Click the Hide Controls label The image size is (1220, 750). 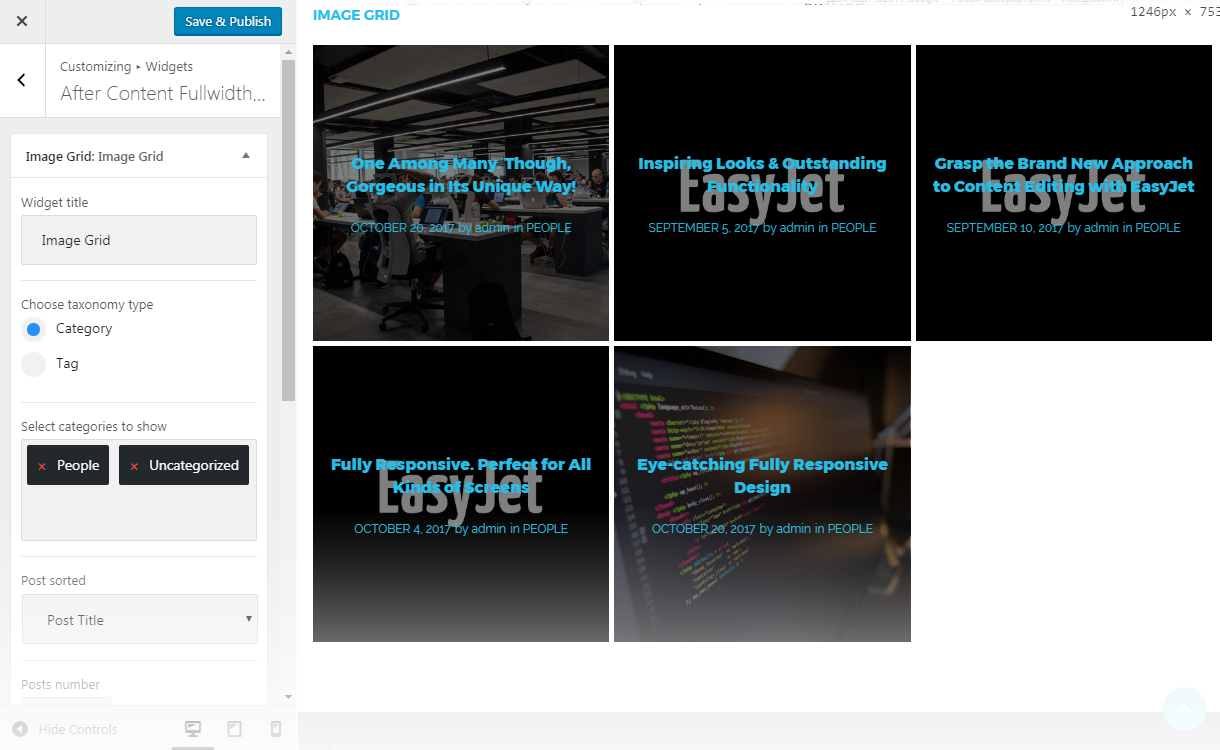click(78, 730)
